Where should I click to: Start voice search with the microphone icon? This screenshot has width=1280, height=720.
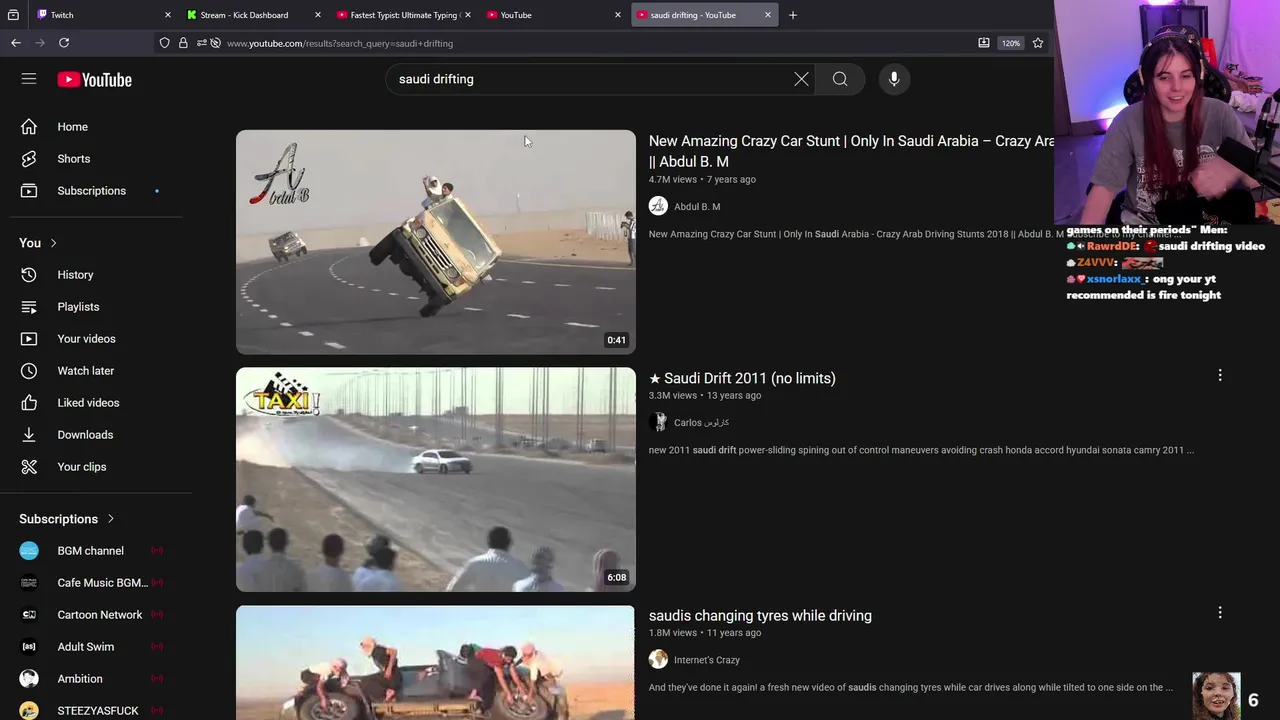(894, 79)
